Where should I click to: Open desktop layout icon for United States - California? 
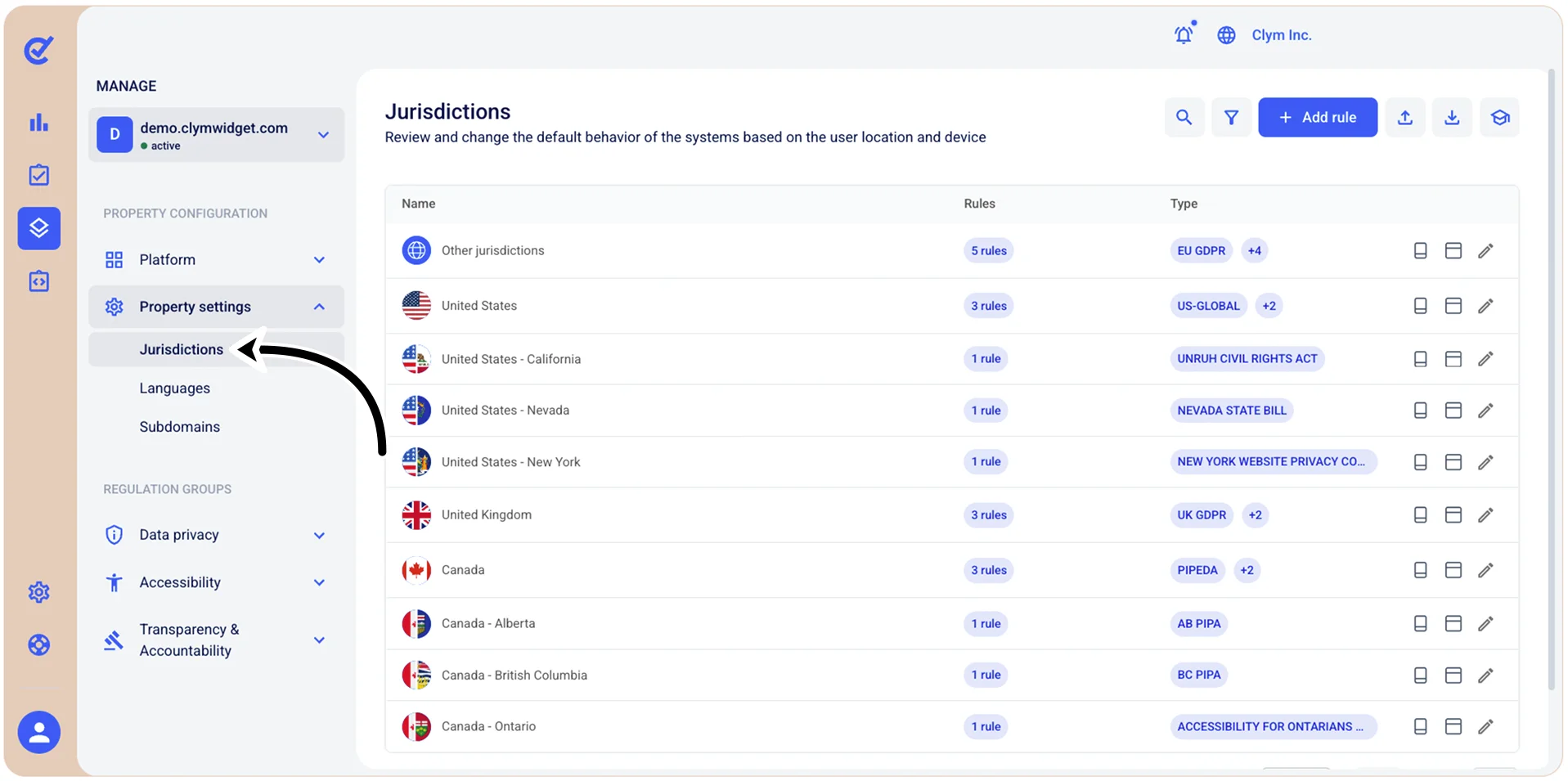pos(1453,359)
